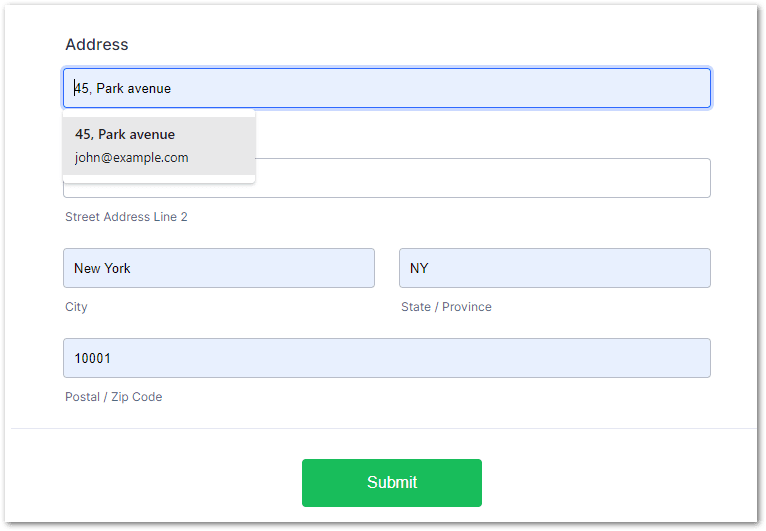Click the "NY" text in State field
Viewport: 766px width, 531px height.
click(x=419, y=268)
